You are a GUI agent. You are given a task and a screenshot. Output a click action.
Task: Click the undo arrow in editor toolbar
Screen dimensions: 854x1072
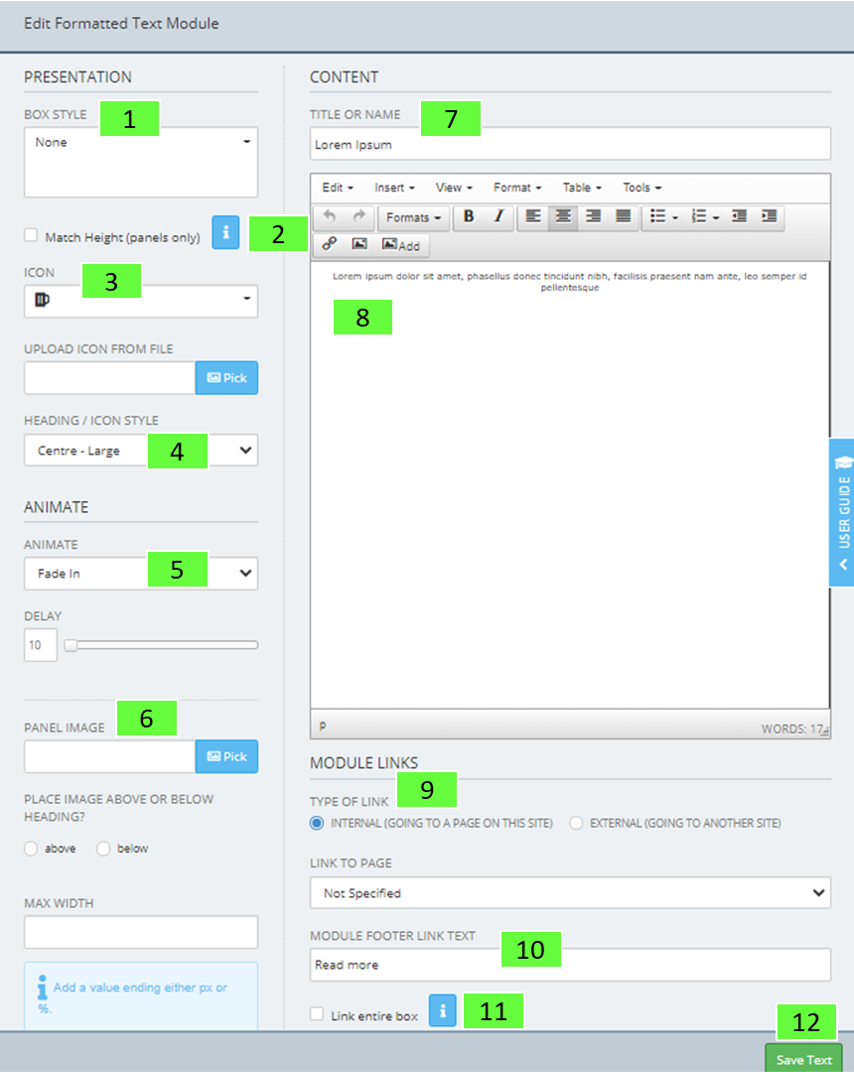point(330,217)
